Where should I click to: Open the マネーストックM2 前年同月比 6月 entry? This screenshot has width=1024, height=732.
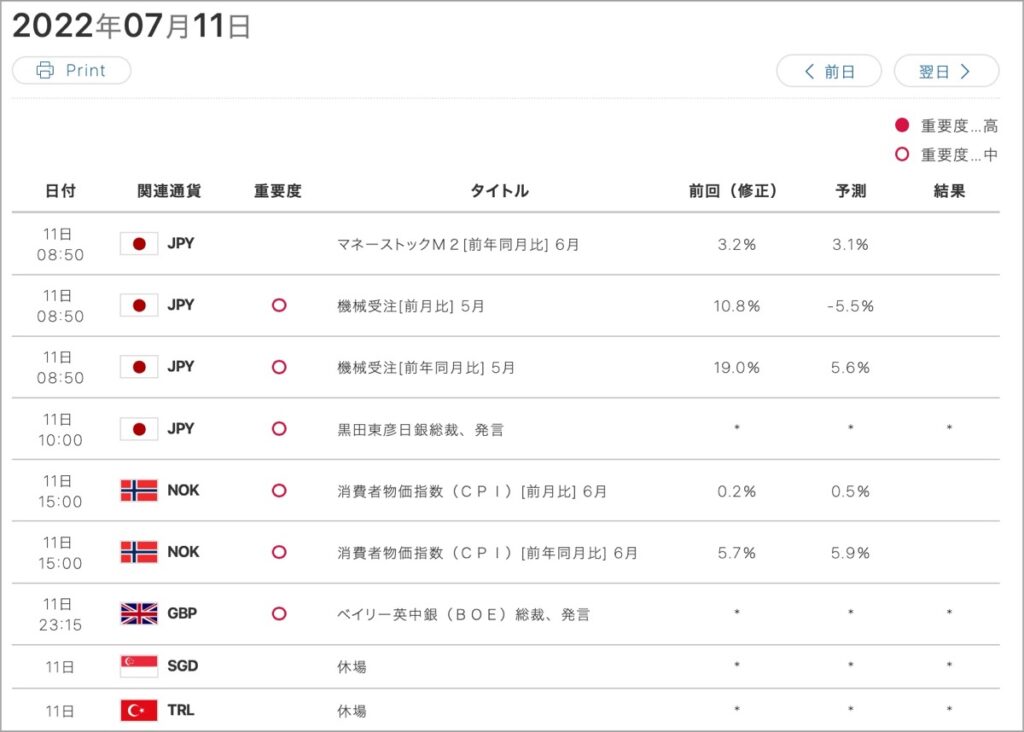point(458,244)
